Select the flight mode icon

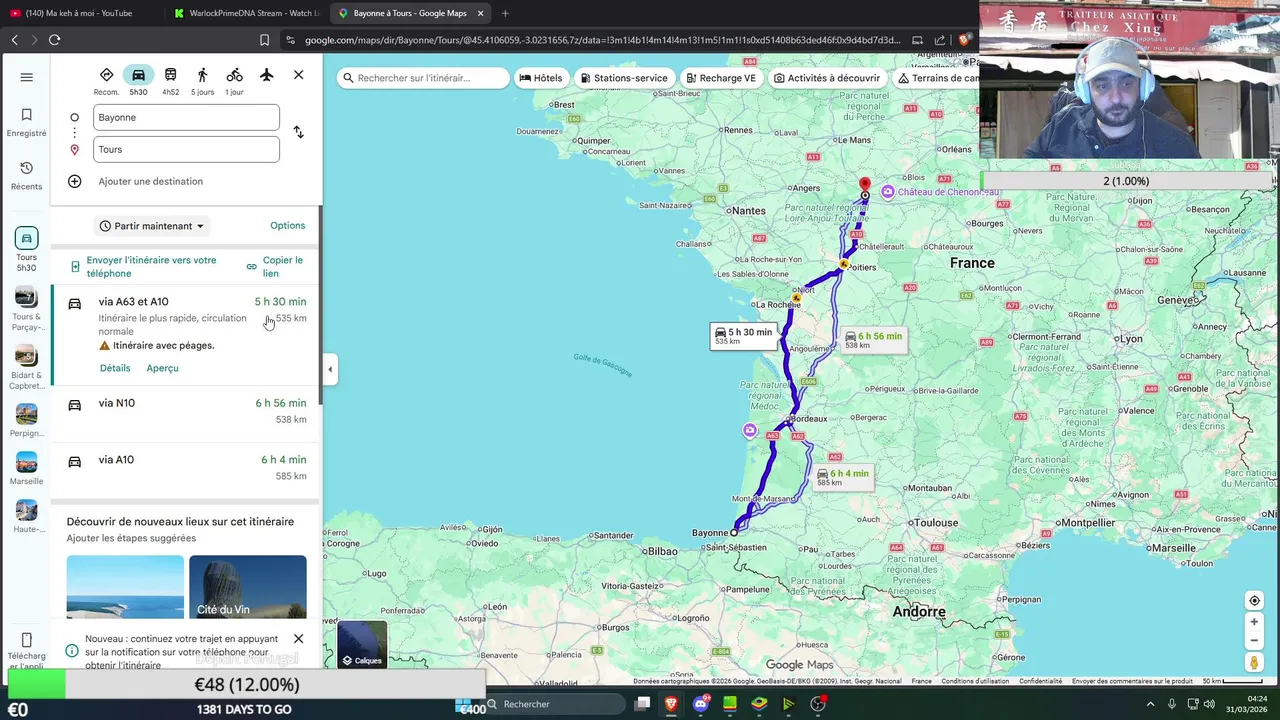(x=266, y=75)
